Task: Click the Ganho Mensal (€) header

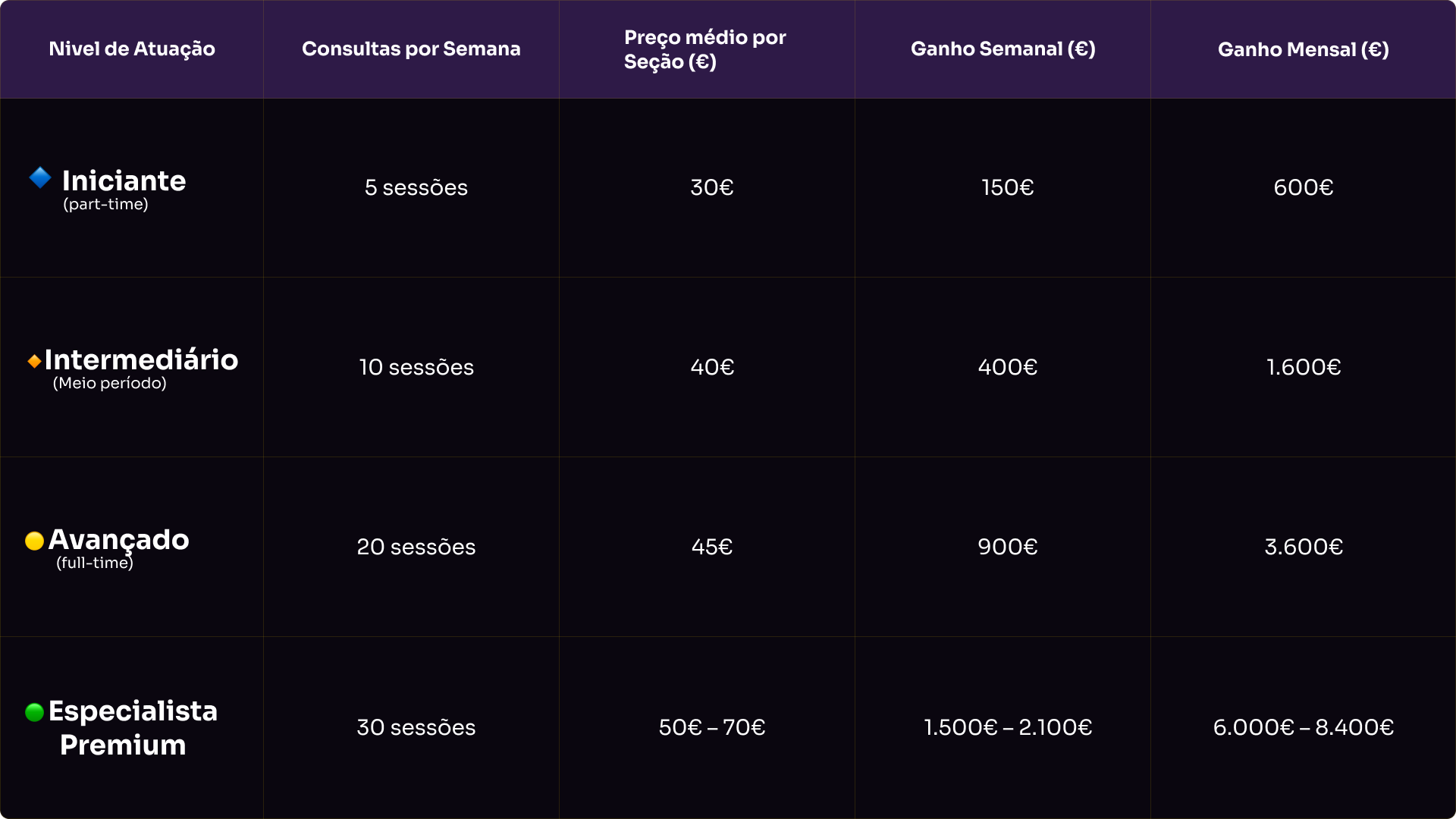Action: 1303,49
